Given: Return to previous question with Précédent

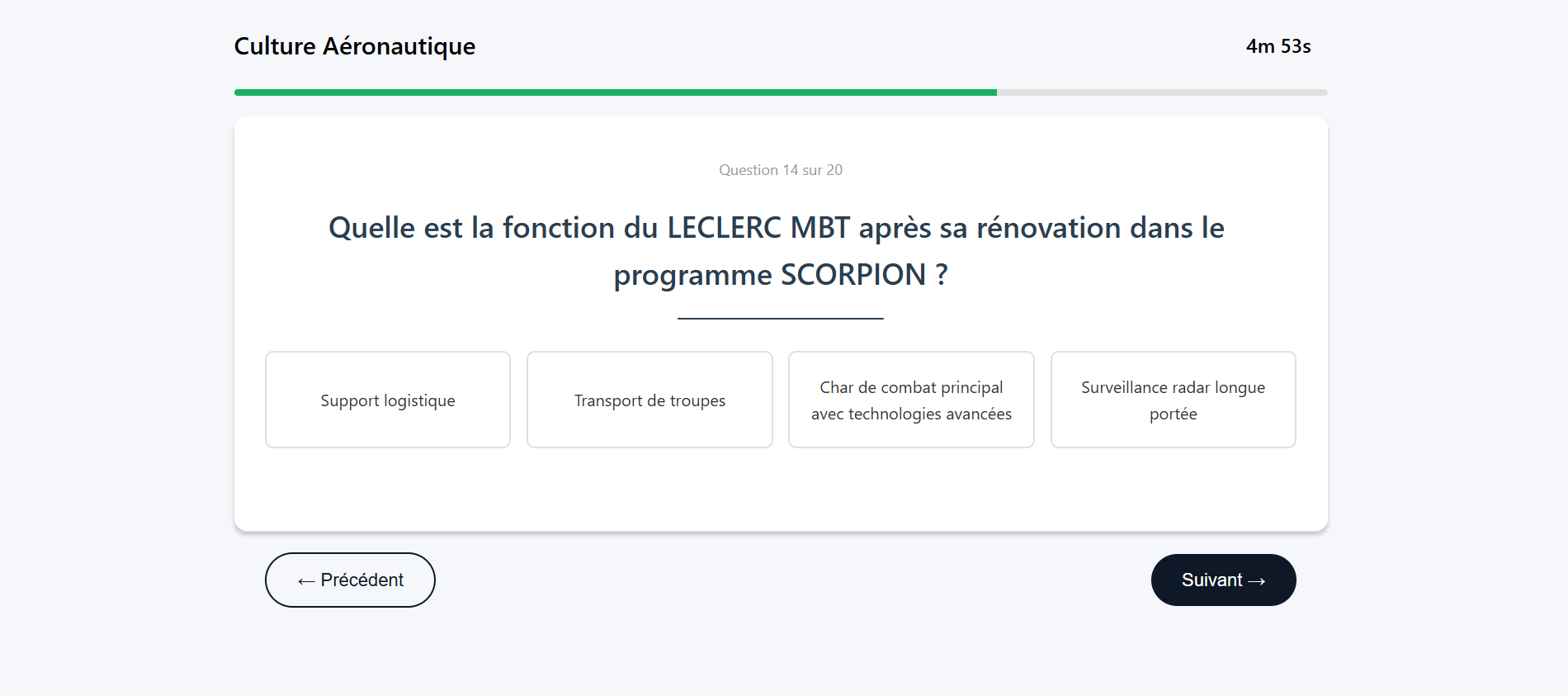Looking at the screenshot, I should click(350, 580).
